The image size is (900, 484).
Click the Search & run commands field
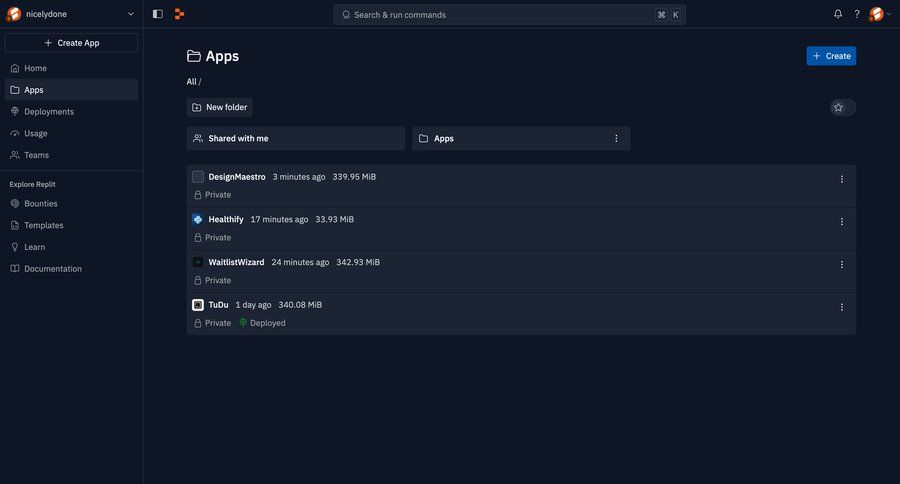[509, 14]
